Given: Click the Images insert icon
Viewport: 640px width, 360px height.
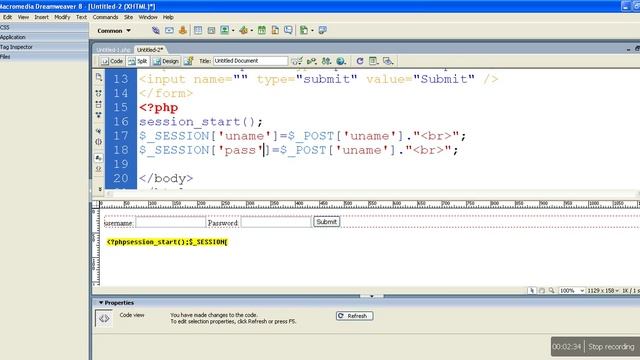Looking at the screenshot, I should [x=224, y=30].
